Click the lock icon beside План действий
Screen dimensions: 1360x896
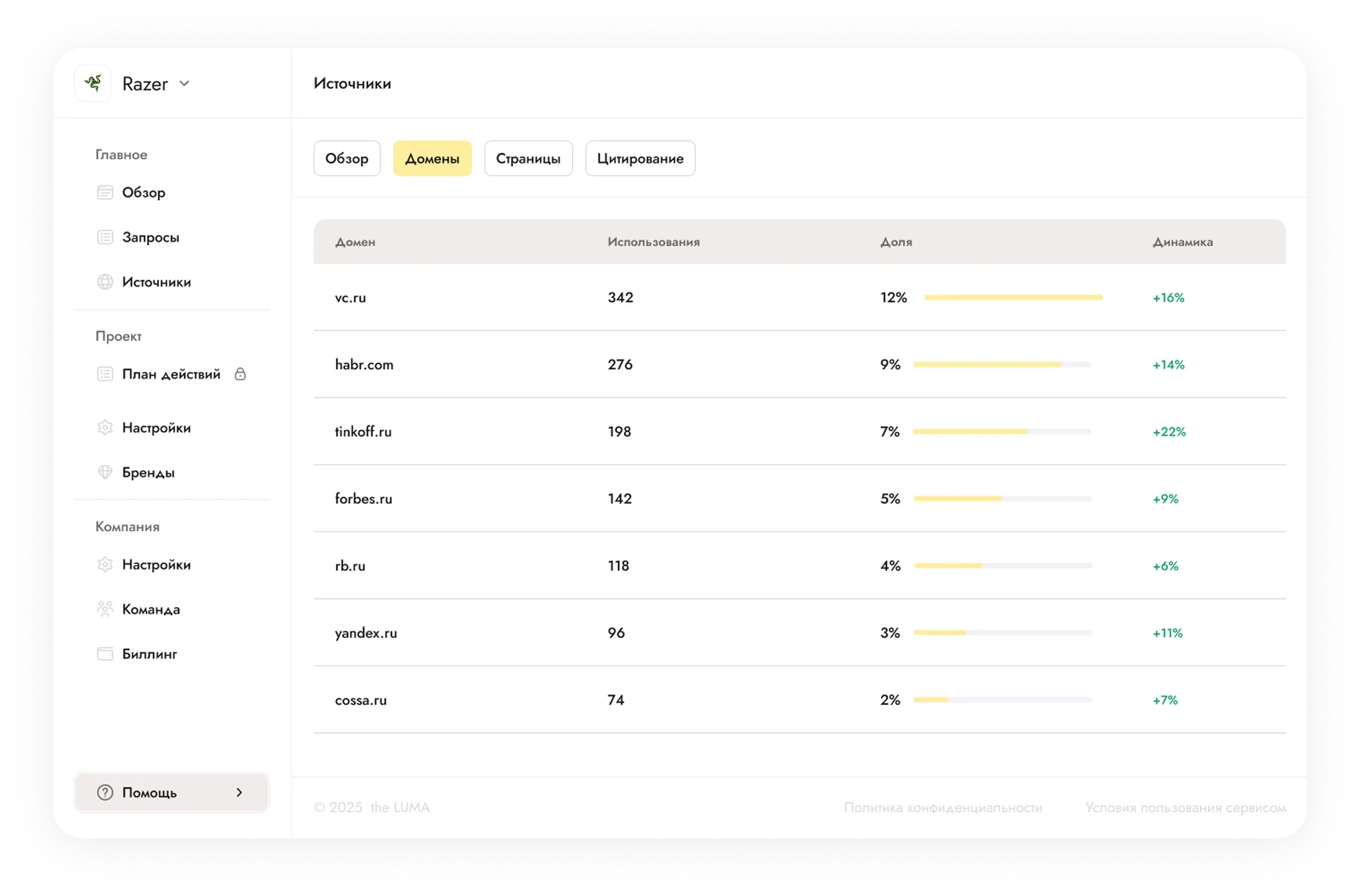[240, 374]
